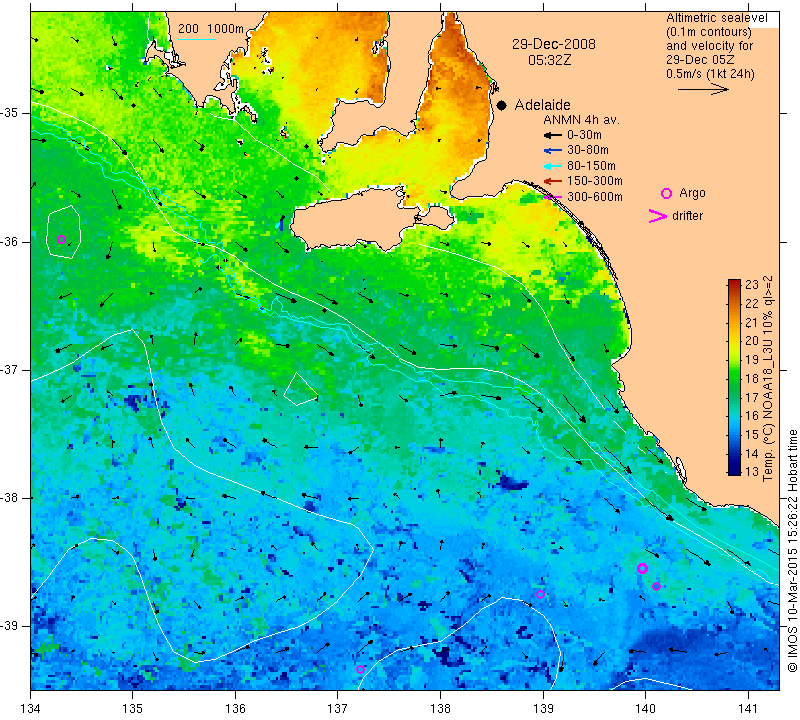The height and width of the screenshot is (720, 800).
Task: Click the dark blue 13°C end of colorbar
Action: coord(734,471)
